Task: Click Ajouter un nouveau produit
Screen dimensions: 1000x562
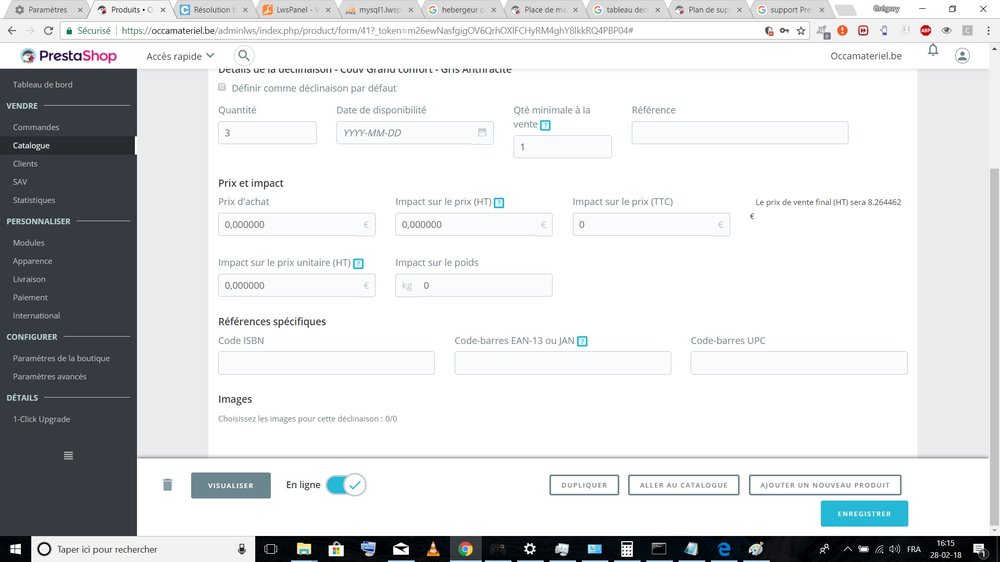Action: [825, 485]
